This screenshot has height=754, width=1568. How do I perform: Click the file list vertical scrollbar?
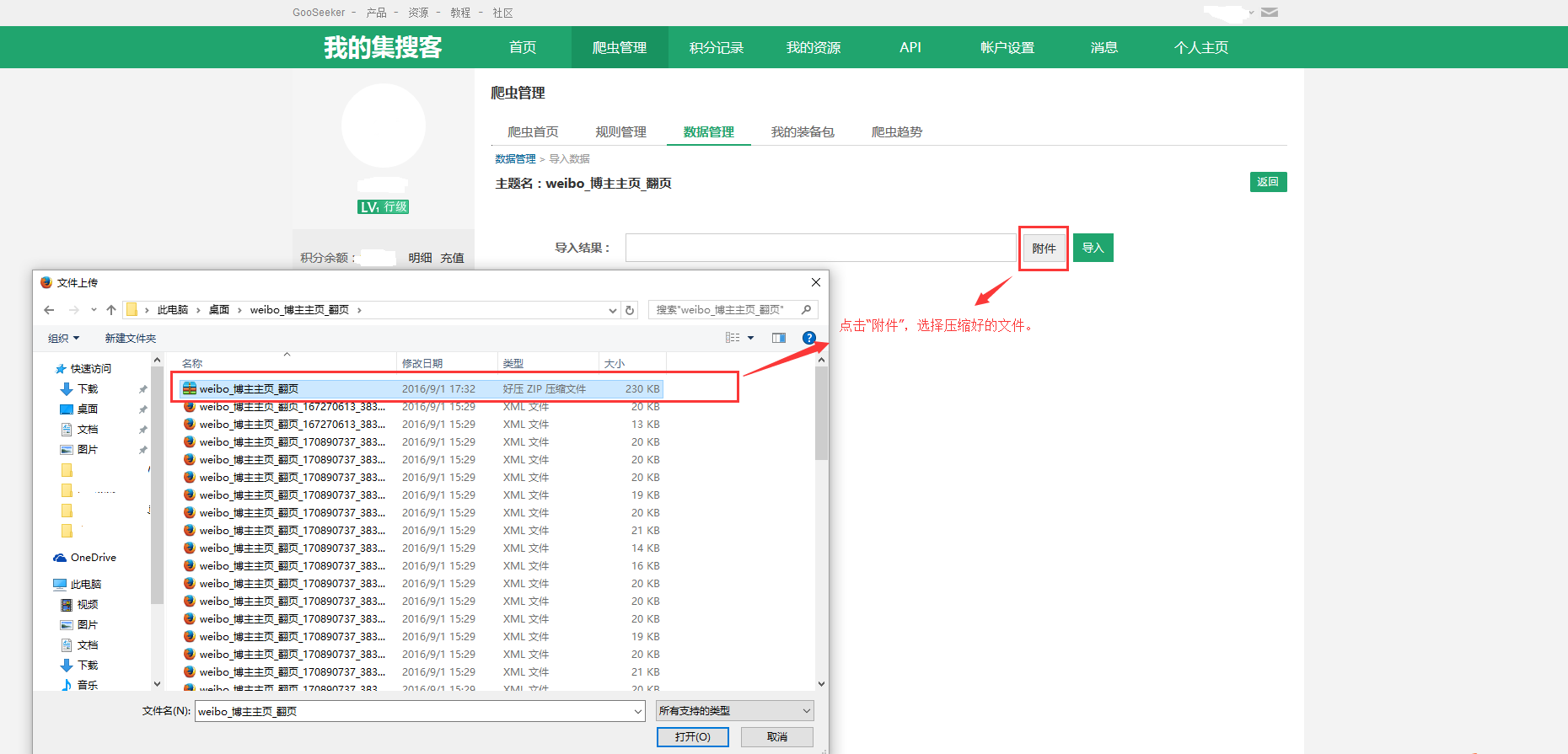pos(821,413)
